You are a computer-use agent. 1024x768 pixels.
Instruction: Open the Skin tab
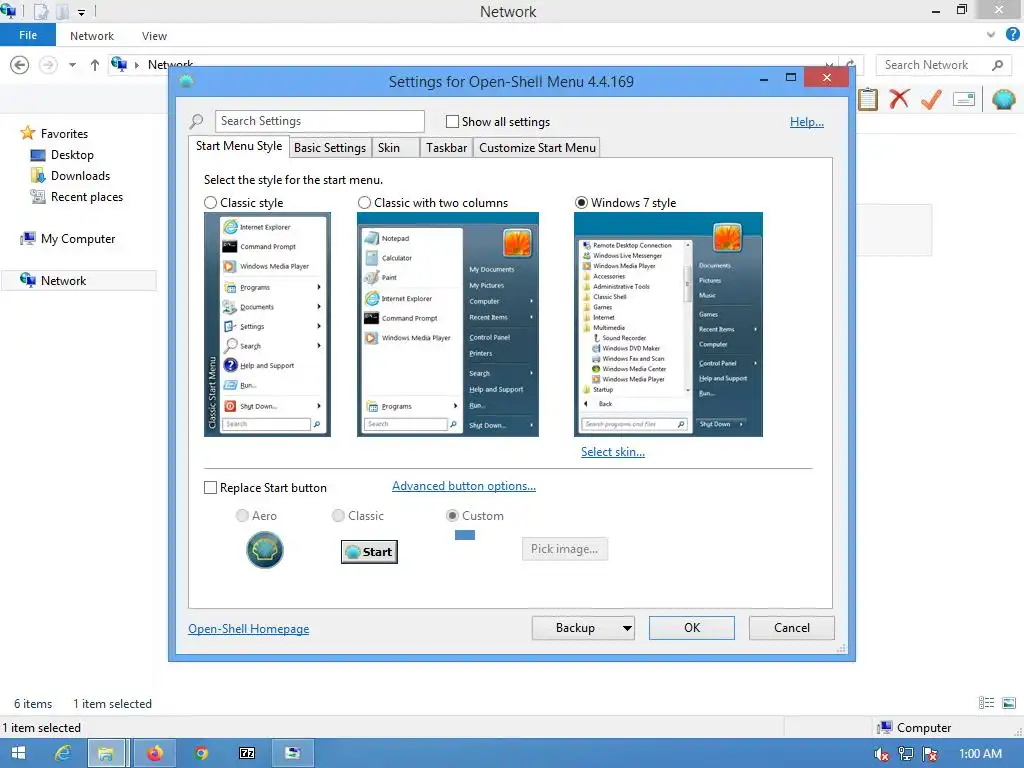395,148
